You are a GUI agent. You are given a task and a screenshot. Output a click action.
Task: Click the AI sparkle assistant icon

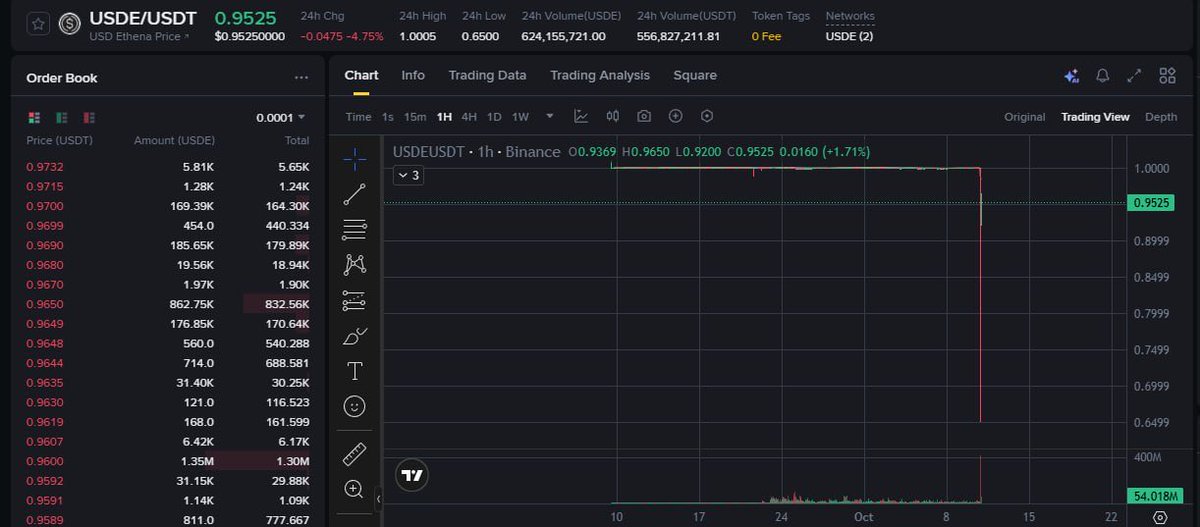(1071, 76)
